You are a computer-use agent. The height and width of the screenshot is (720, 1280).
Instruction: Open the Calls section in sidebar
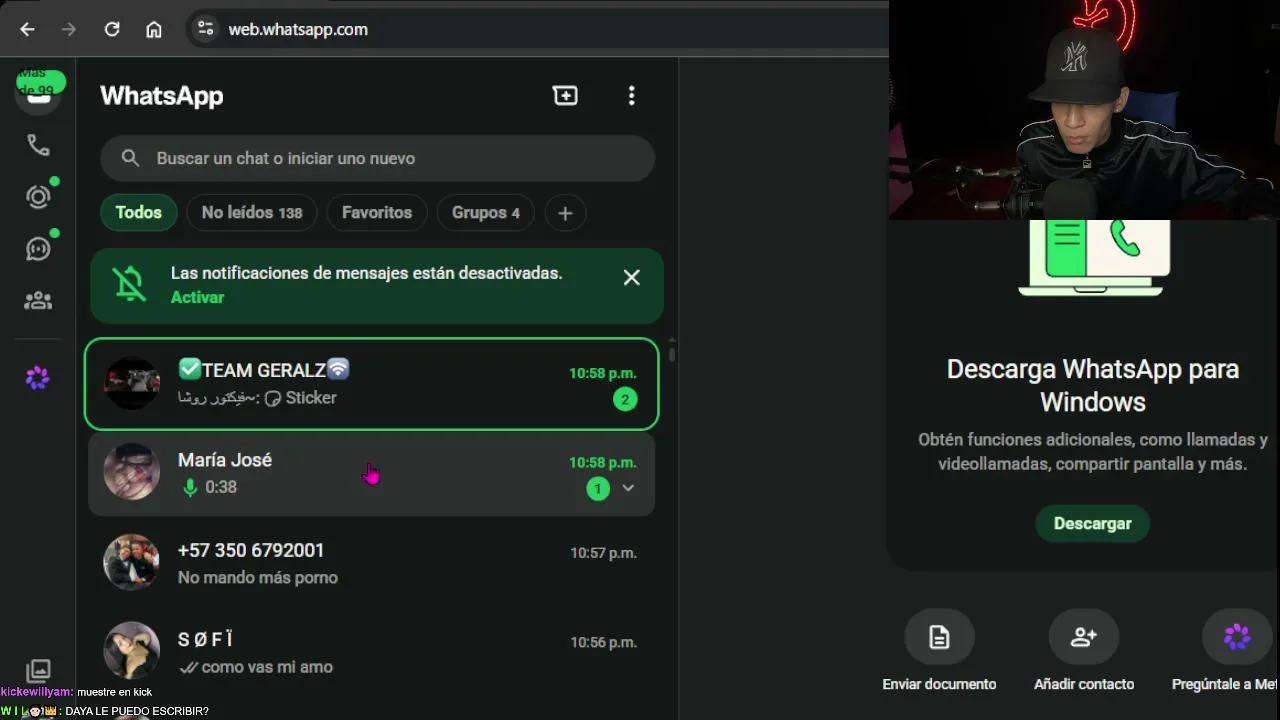coord(38,145)
